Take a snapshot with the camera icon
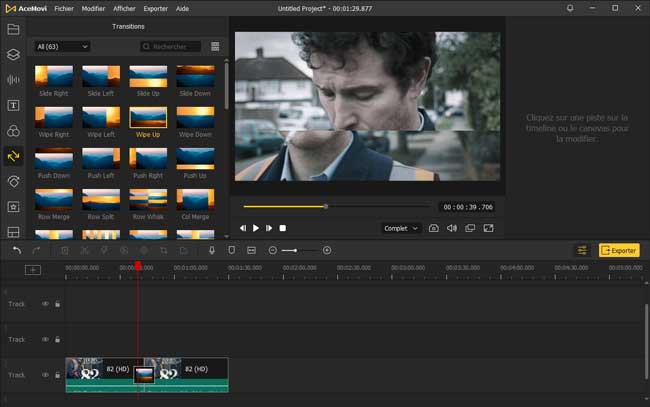Screen dimensions: 650x407 click(434, 228)
